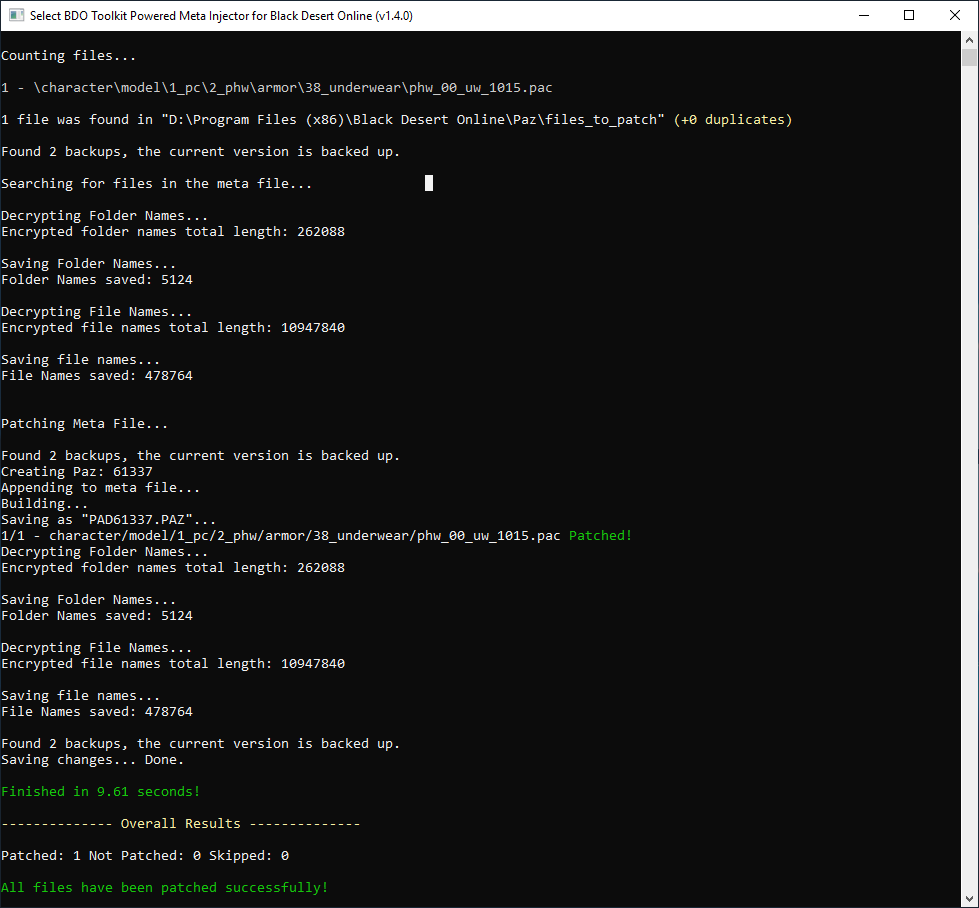Click the scrollbar up arrow

969,41
